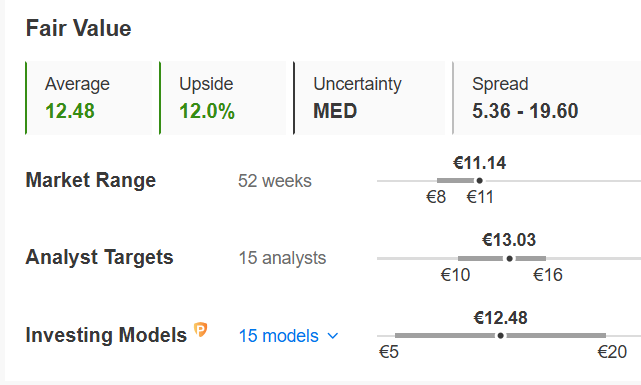Click the Analyst Targets average dot
Screen dimensions: 641x385
(x=509, y=258)
